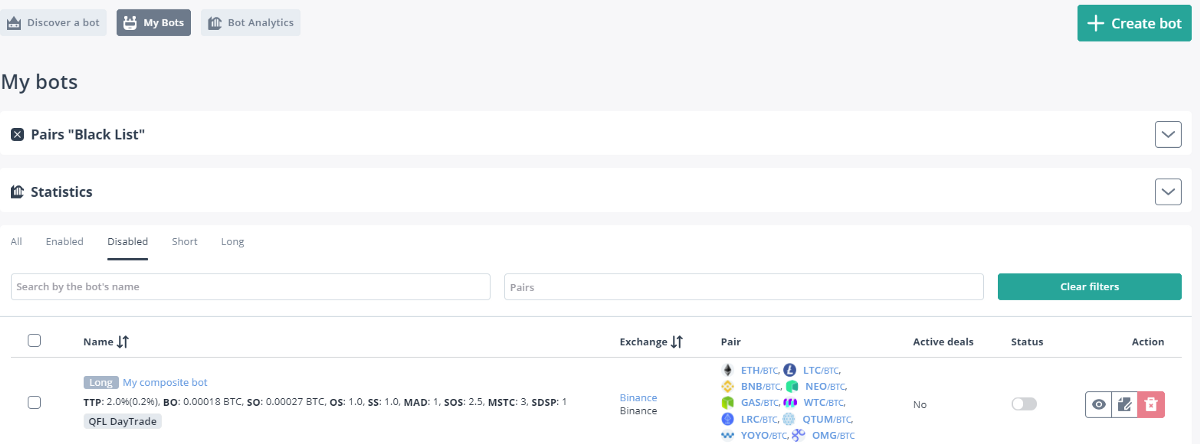Click the Active deals value No
The image size is (1200, 444).
pyautogui.click(x=919, y=405)
